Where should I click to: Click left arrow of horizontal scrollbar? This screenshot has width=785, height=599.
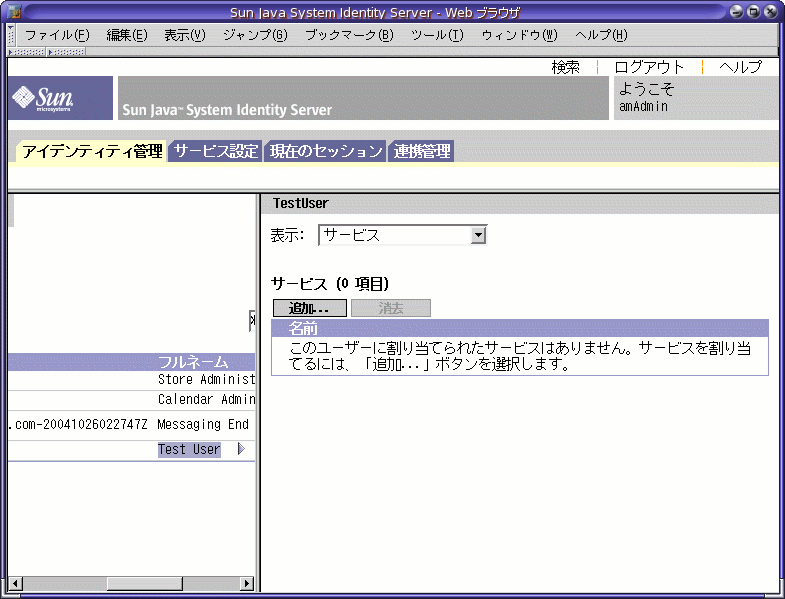coord(16,583)
